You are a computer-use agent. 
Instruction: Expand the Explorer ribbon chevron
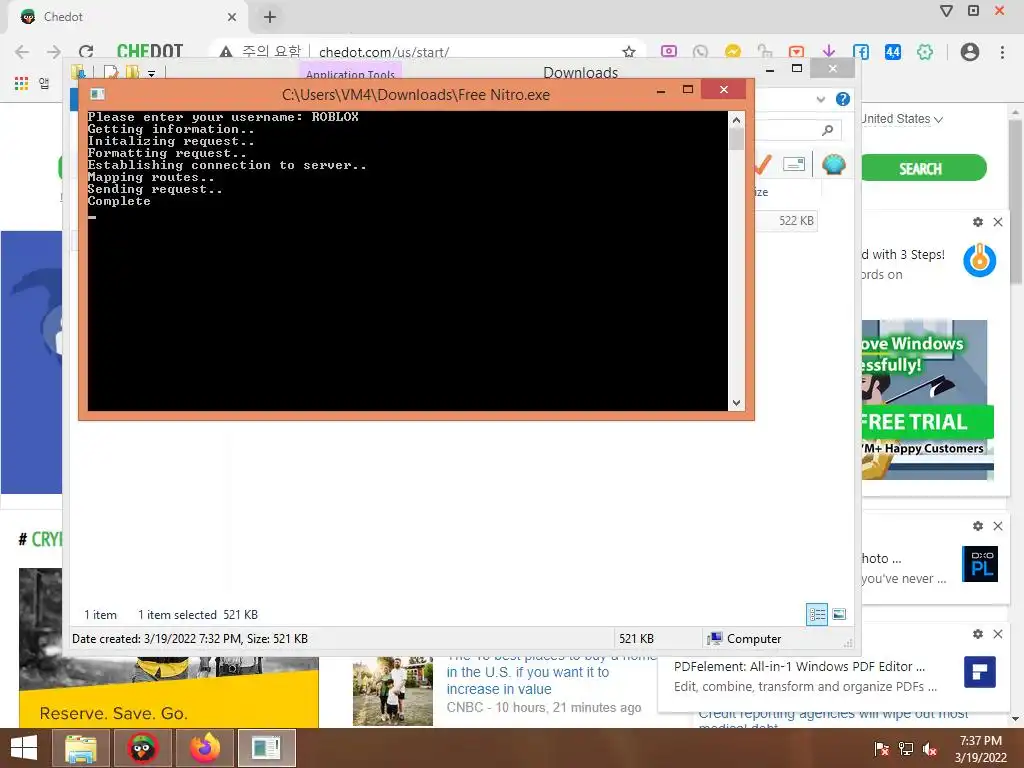(x=821, y=99)
